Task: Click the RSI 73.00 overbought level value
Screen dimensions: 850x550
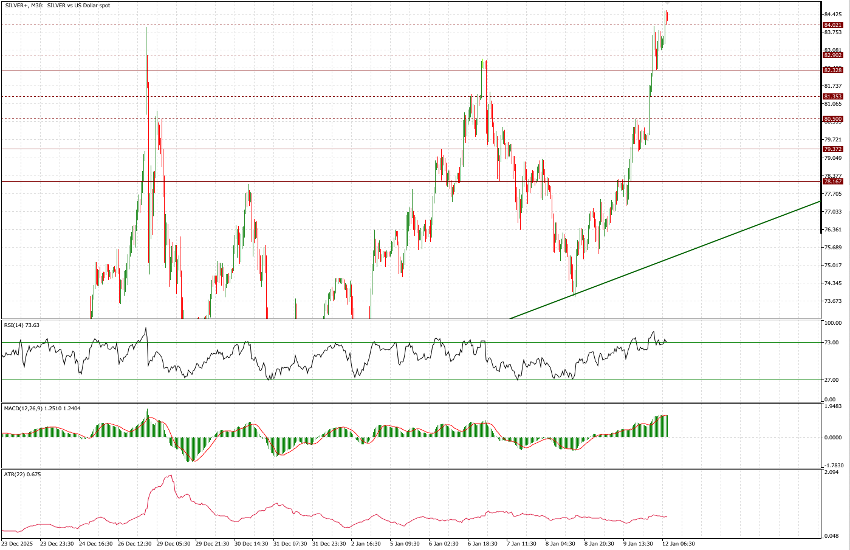Action: pyautogui.click(x=831, y=342)
